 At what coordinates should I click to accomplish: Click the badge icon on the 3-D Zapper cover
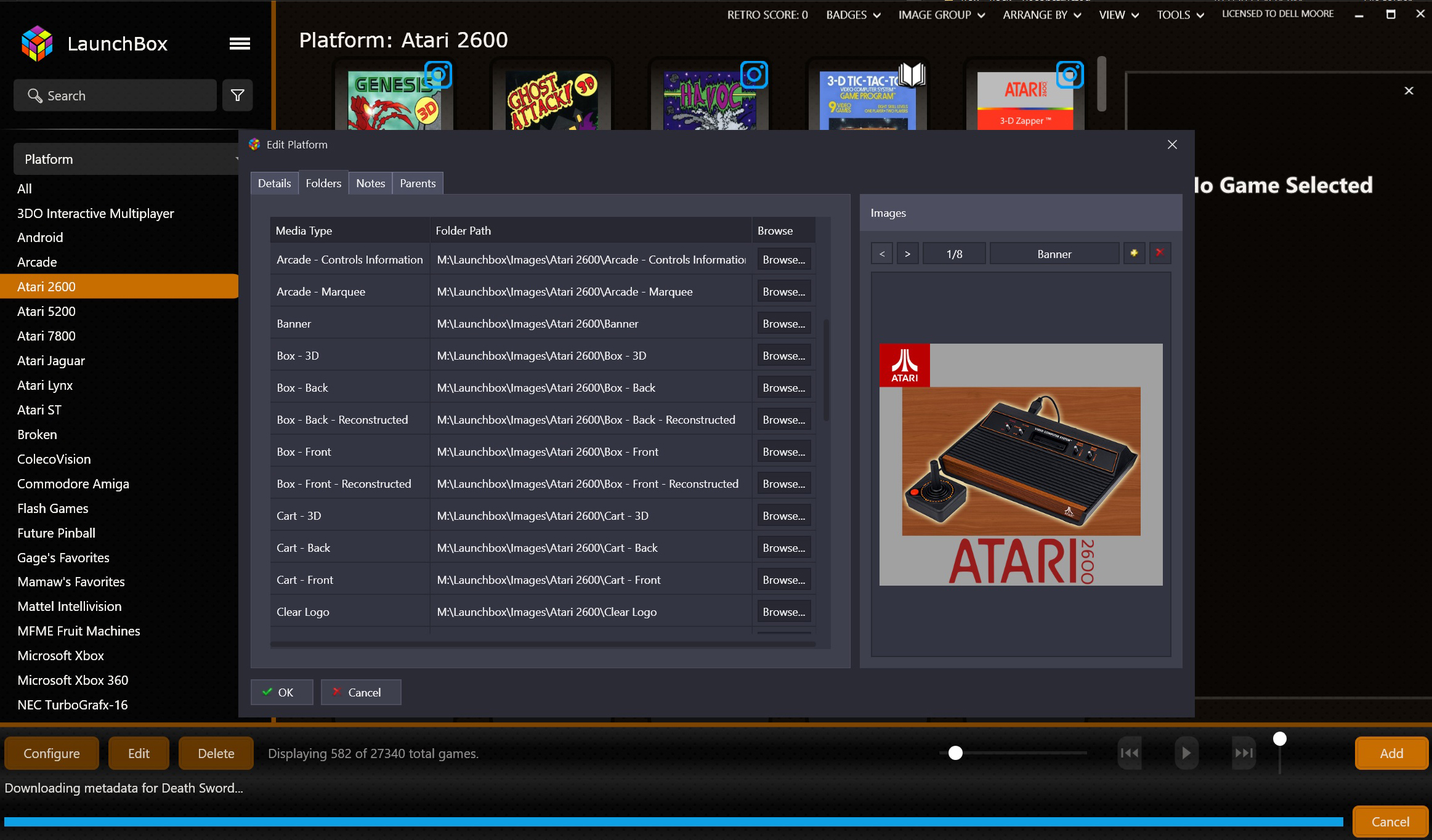[1070, 75]
